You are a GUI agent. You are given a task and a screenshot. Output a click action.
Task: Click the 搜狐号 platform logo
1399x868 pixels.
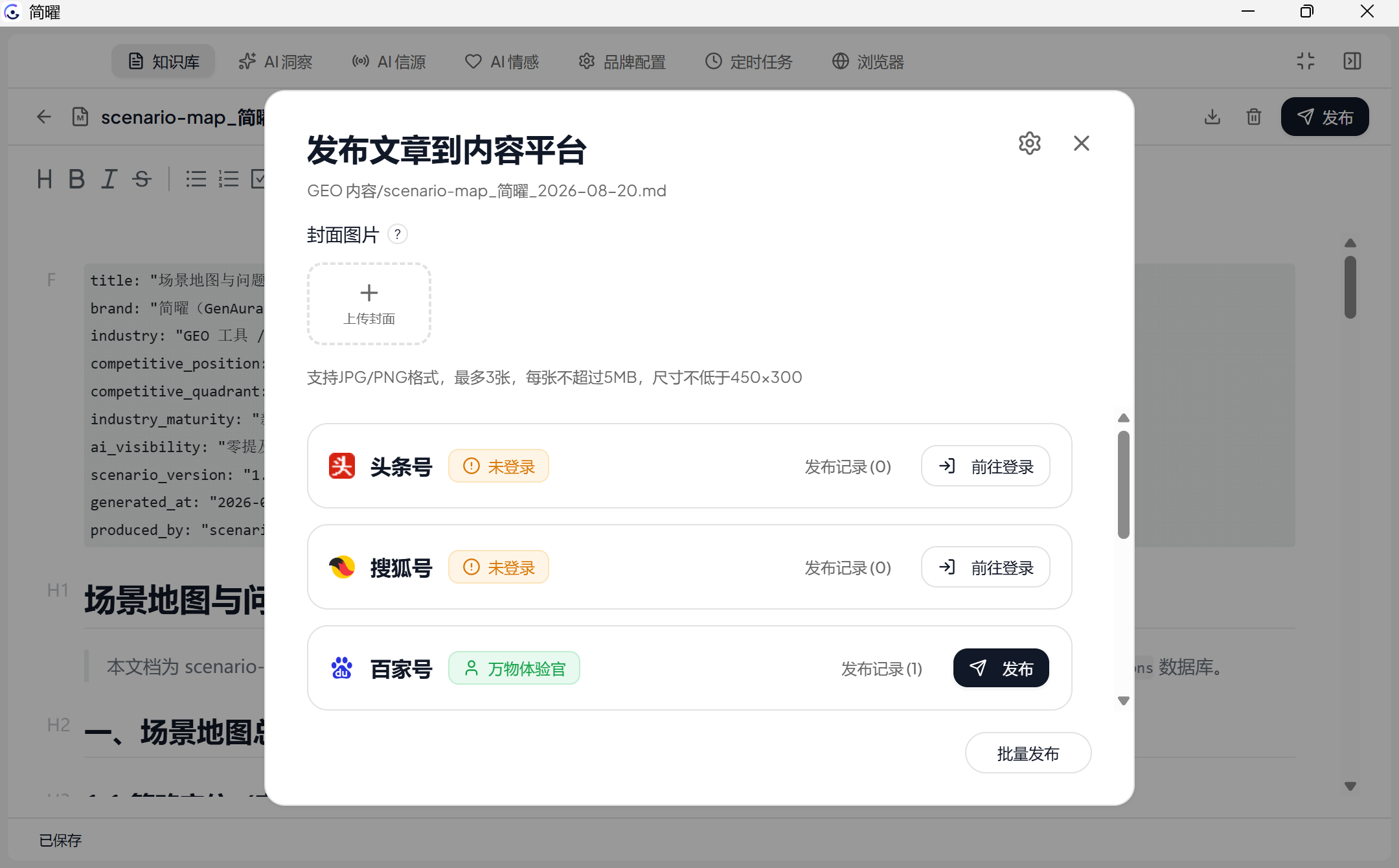342,567
